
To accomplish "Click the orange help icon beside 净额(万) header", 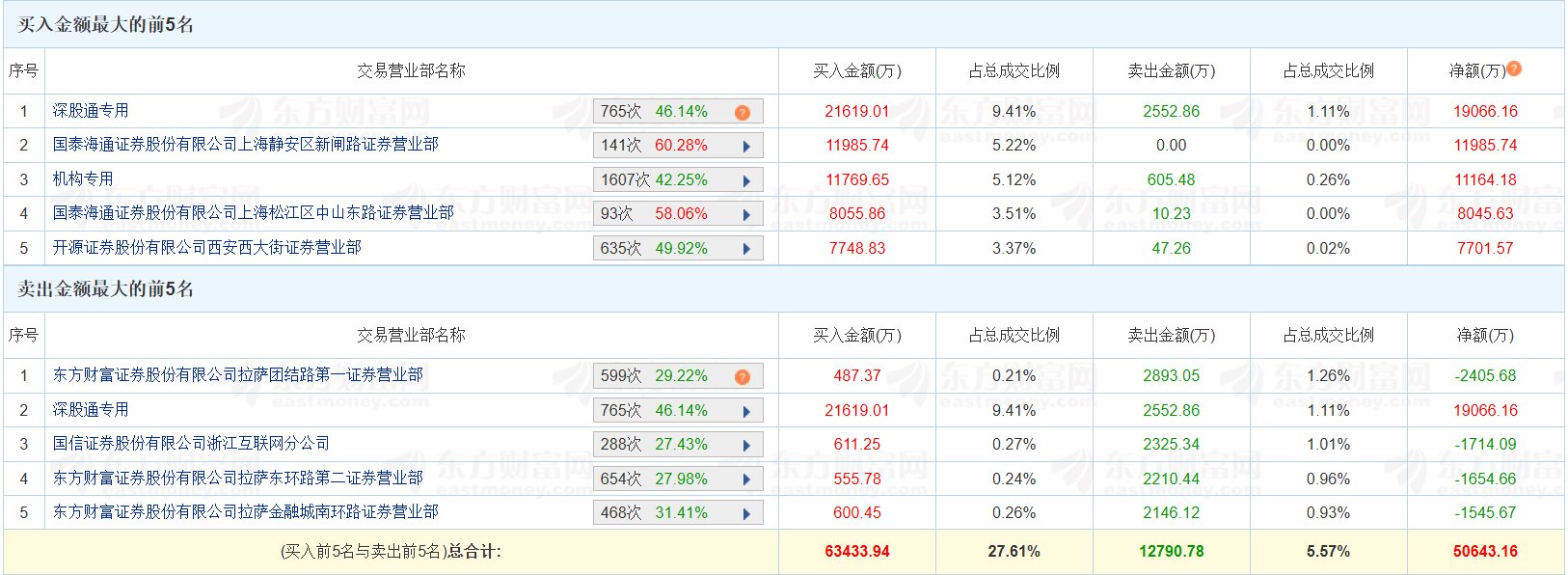I will coord(1514,68).
